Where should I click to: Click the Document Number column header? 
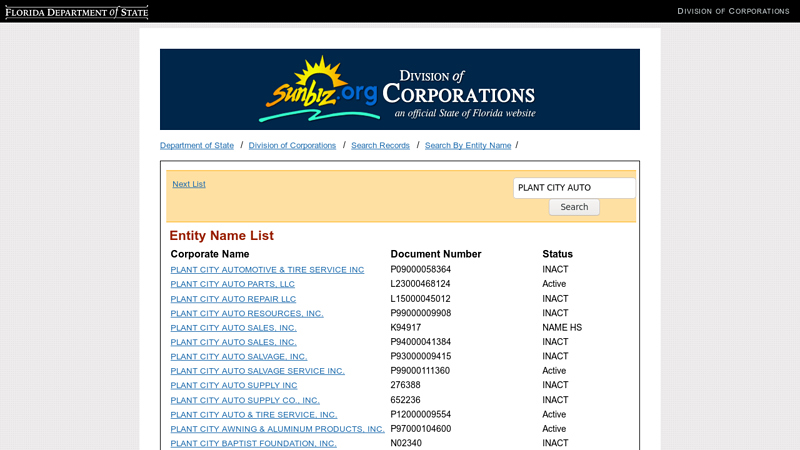tap(436, 254)
